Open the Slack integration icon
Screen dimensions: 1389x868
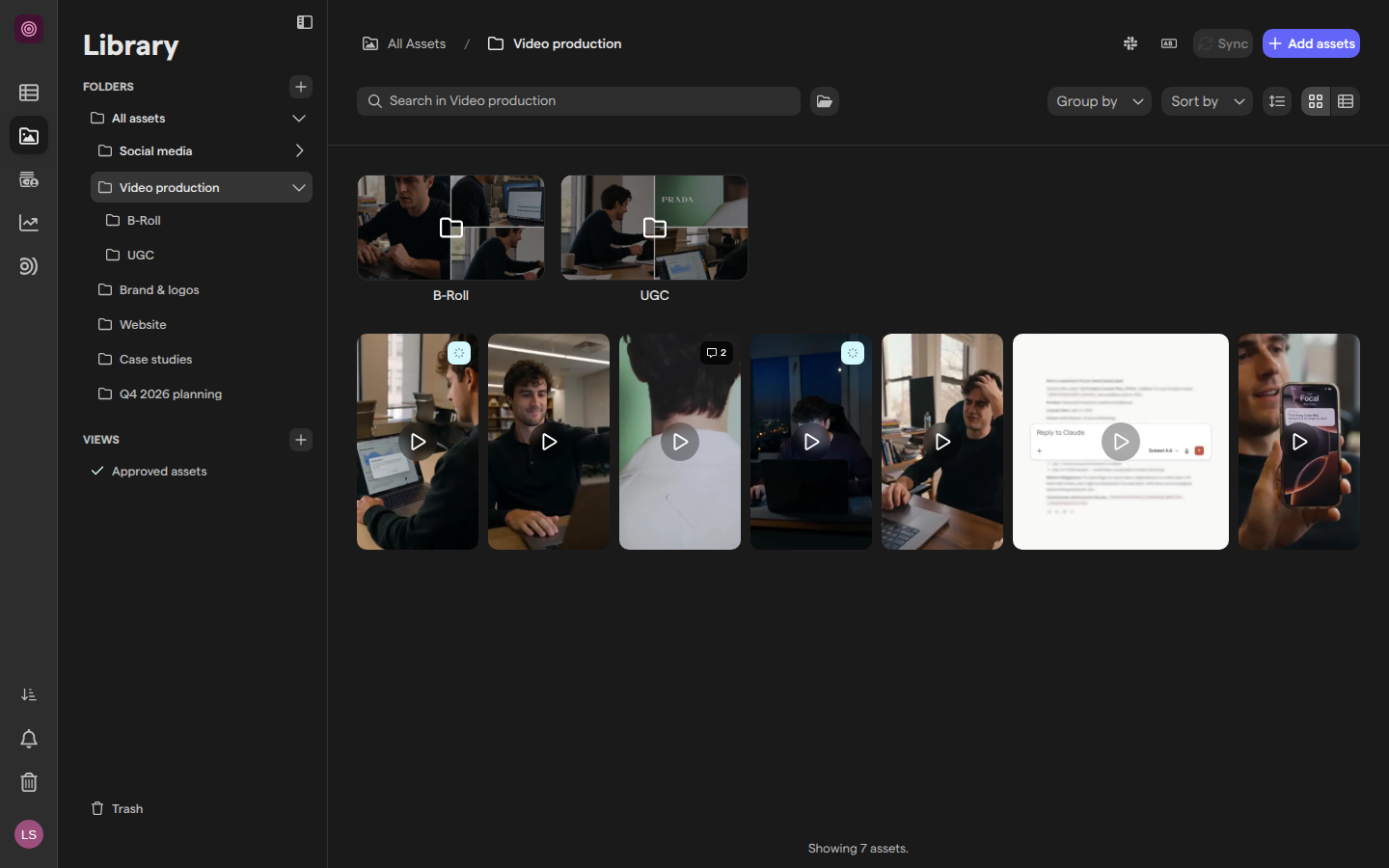pyautogui.click(x=1130, y=43)
